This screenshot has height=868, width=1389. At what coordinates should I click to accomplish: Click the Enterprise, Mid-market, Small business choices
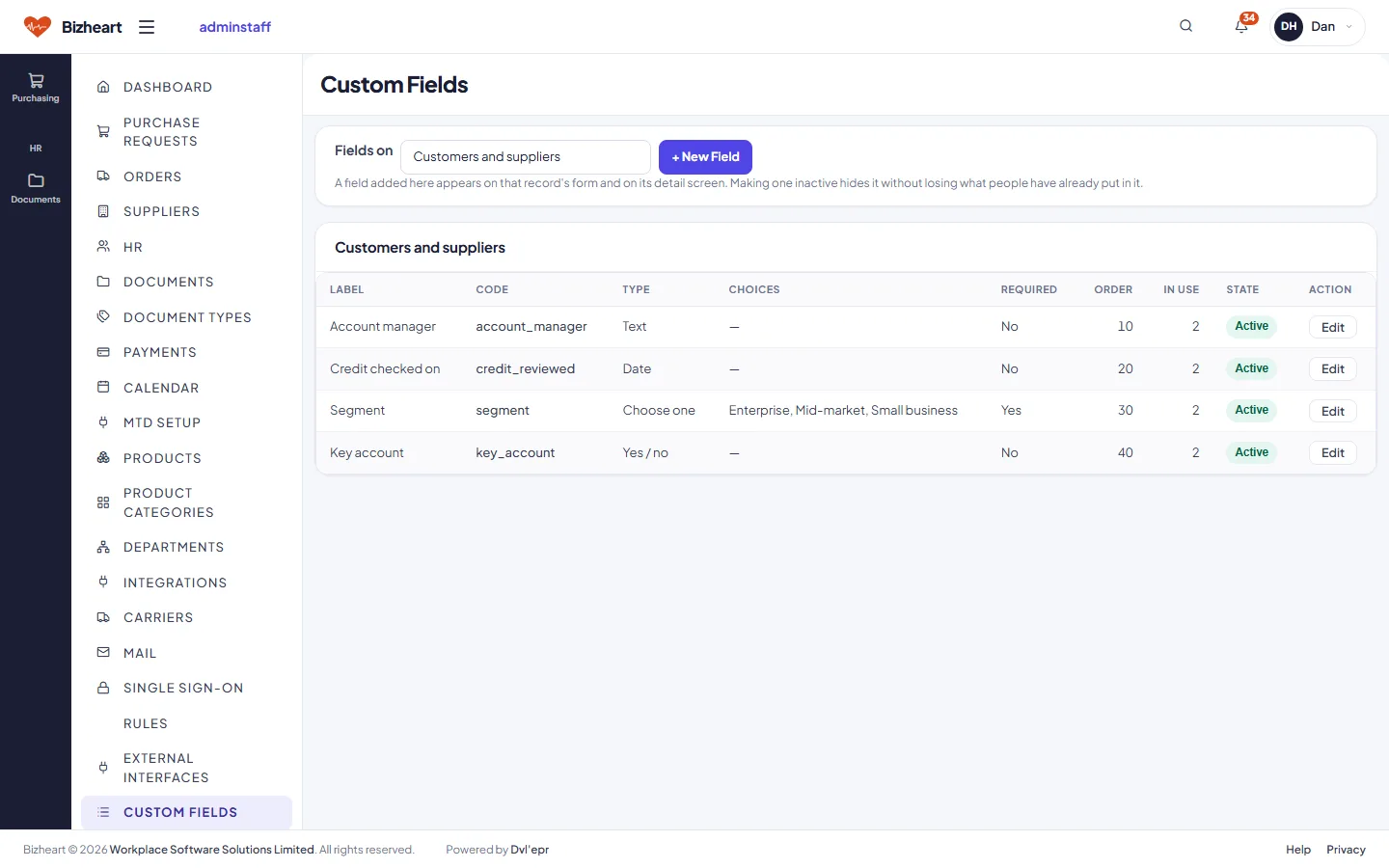click(x=843, y=411)
